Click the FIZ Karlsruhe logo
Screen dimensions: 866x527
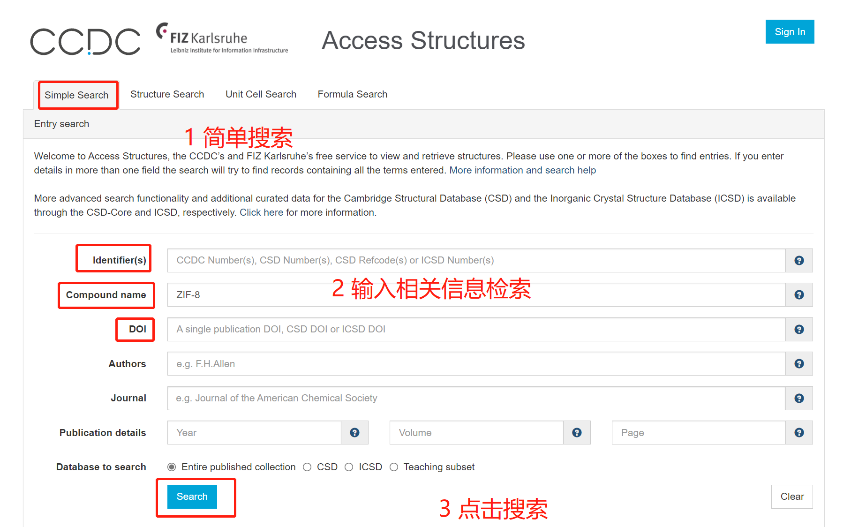click(222, 38)
